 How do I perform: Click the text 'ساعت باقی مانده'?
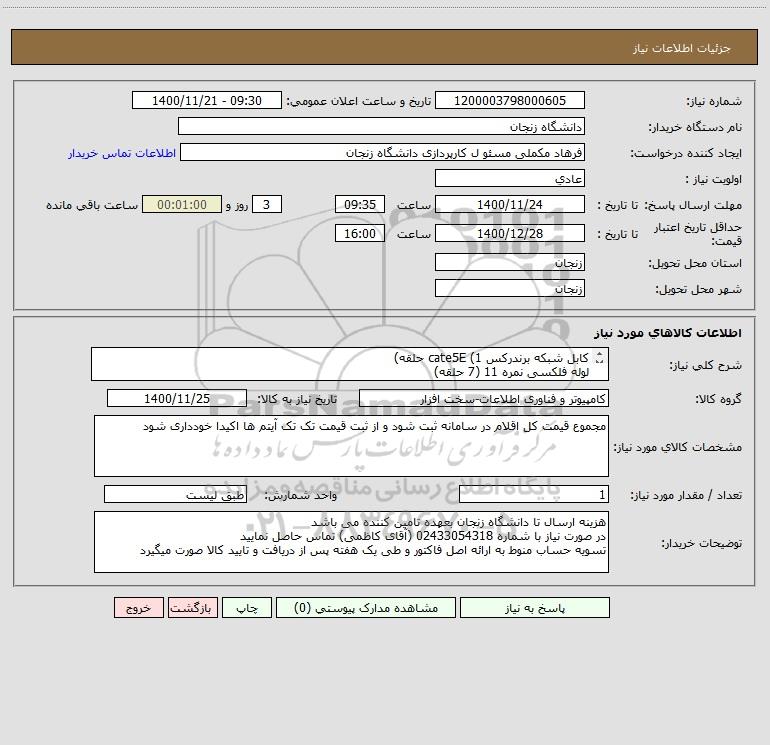click(x=92, y=205)
